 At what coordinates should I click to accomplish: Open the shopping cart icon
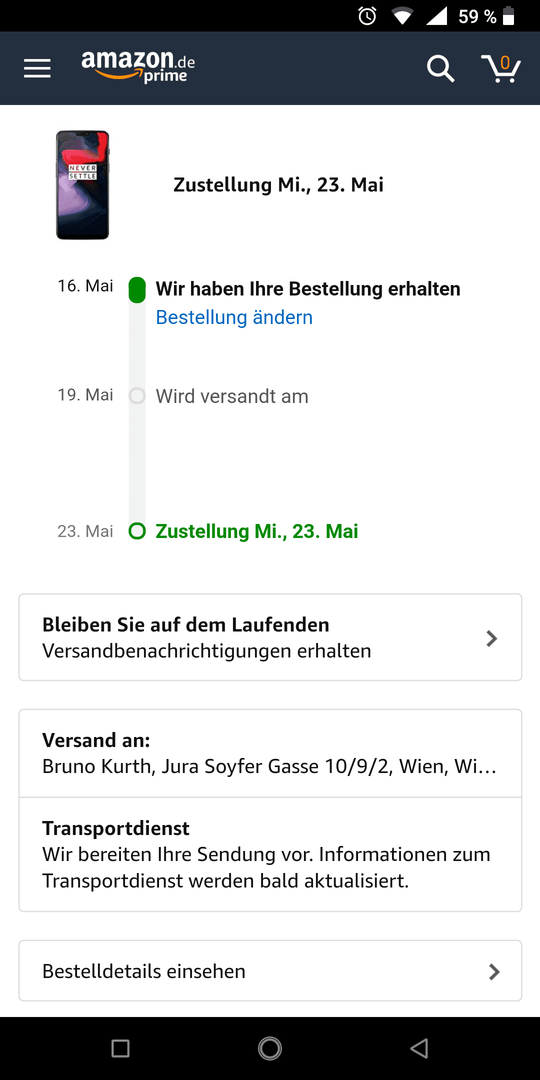coord(500,68)
